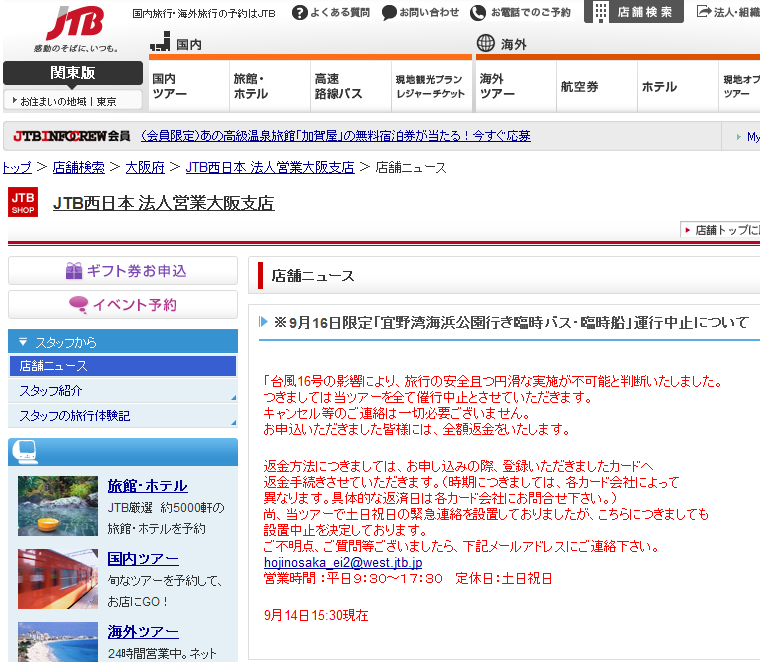The image size is (760, 662).
Task: Go to 店舗検索 breadcrumb link
Action: pos(79,168)
